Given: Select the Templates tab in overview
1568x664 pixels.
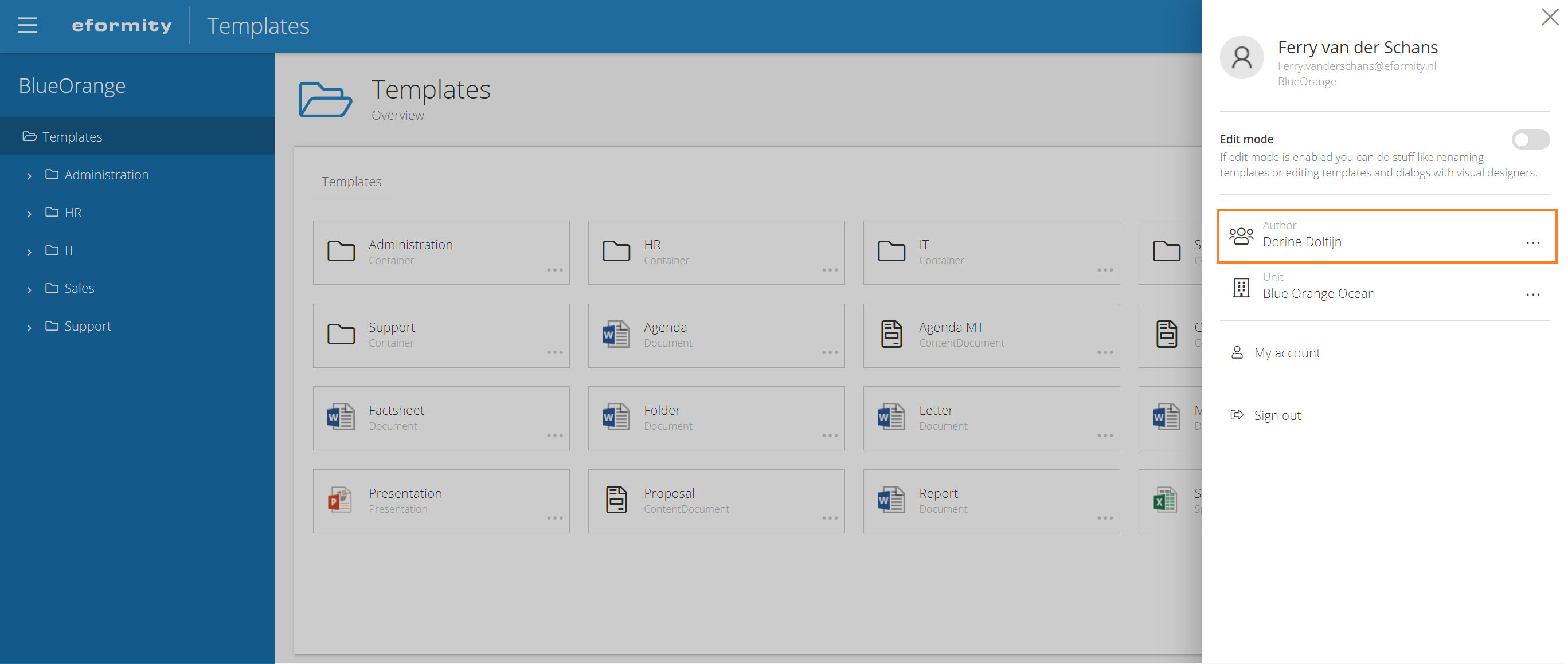Looking at the screenshot, I should (351, 182).
